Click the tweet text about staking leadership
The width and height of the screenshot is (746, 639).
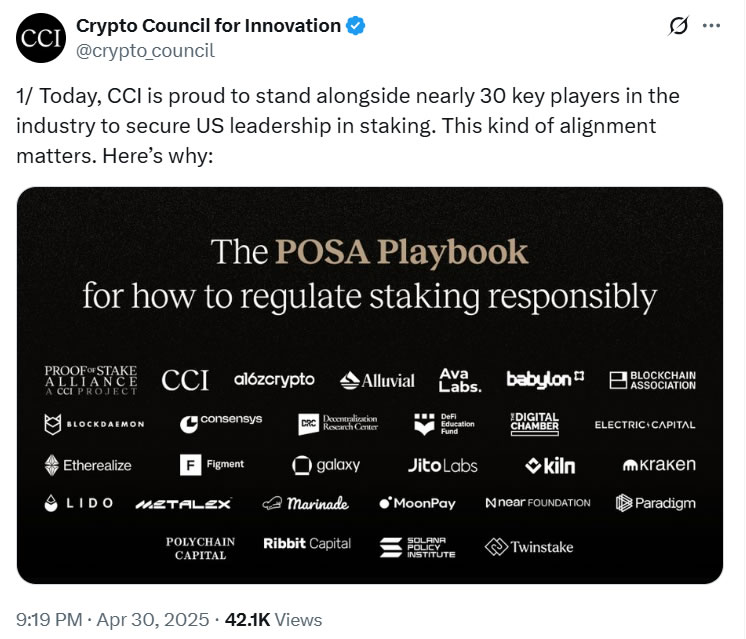point(350,127)
